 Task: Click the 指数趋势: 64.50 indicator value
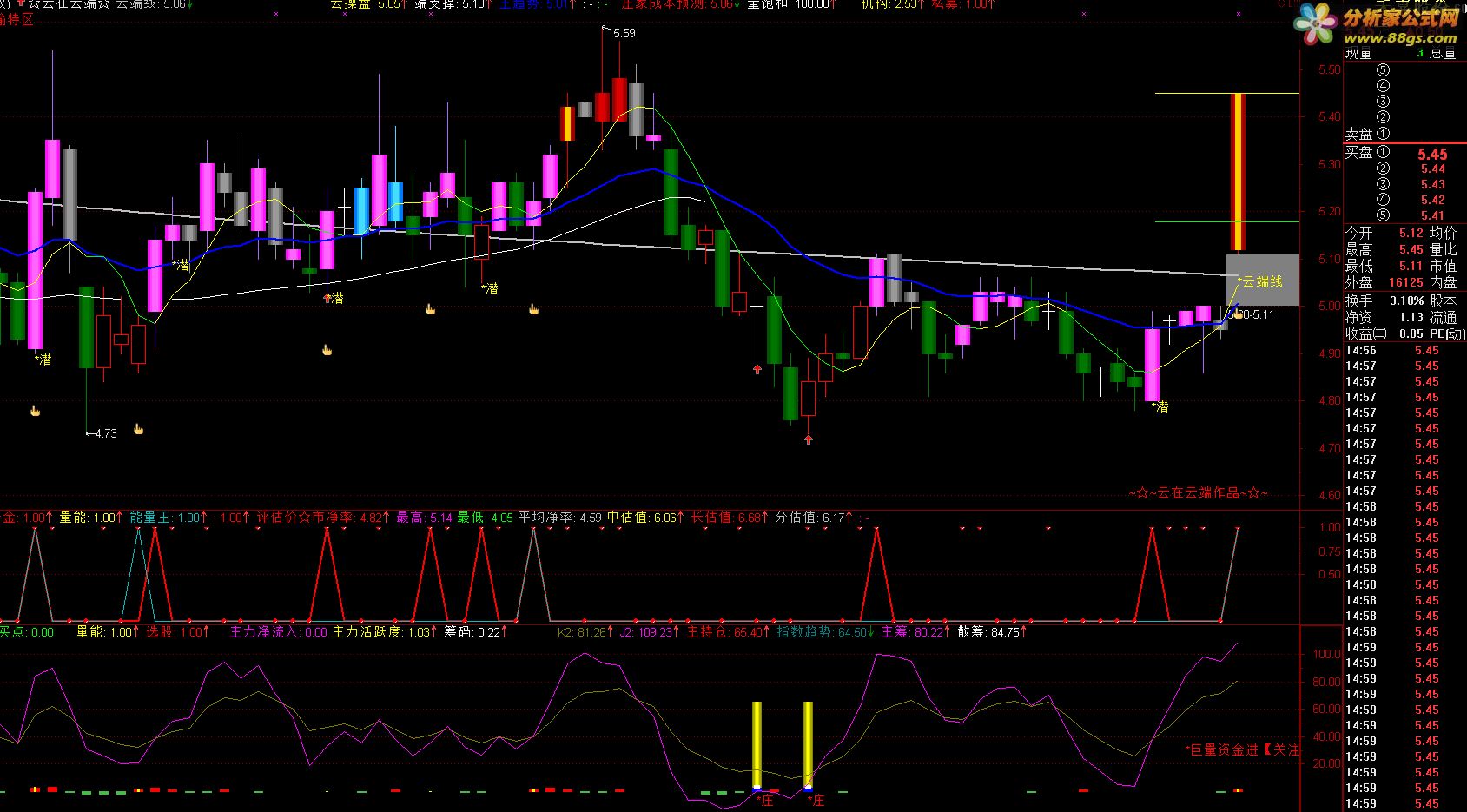pyautogui.click(x=825, y=632)
